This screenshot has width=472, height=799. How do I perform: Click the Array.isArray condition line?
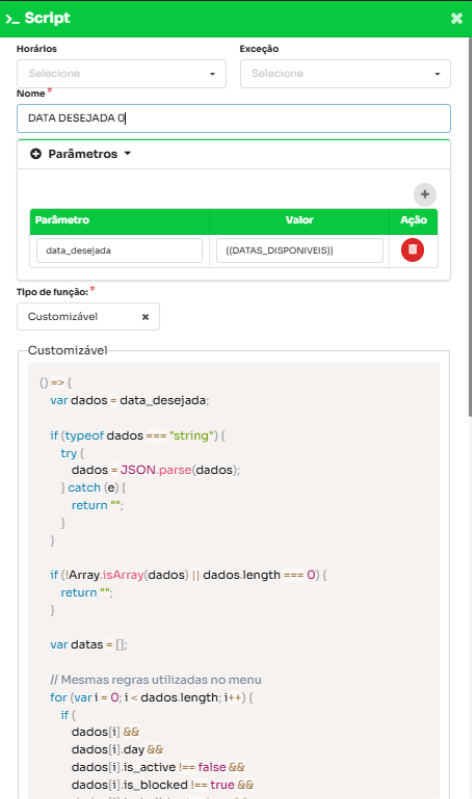(x=189, y=575)
